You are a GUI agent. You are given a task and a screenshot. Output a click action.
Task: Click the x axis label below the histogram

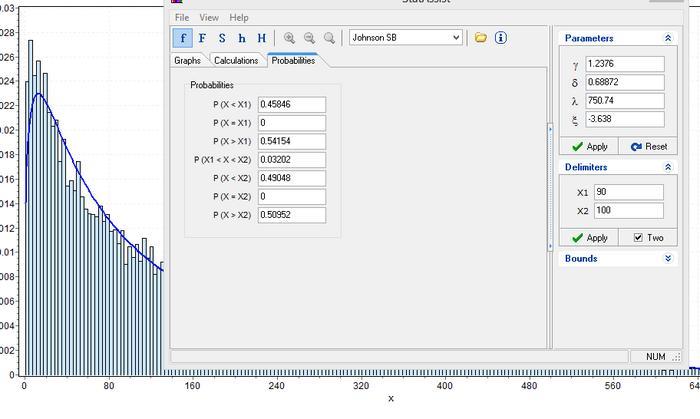[391, 398]
